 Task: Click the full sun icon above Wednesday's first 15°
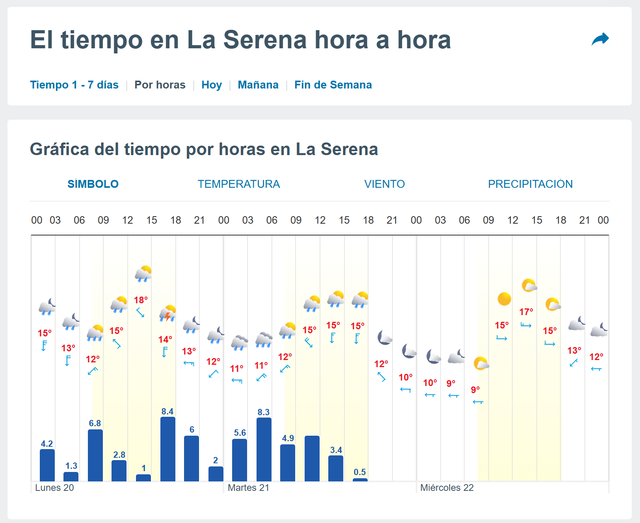[504, 299]
